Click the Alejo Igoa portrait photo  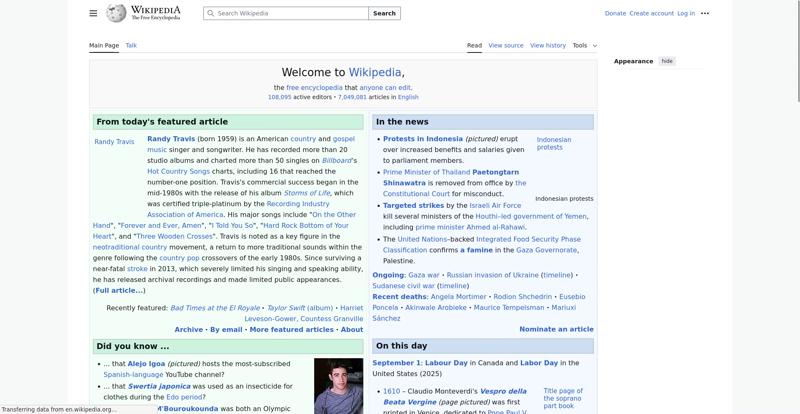[x=338, y=386]
